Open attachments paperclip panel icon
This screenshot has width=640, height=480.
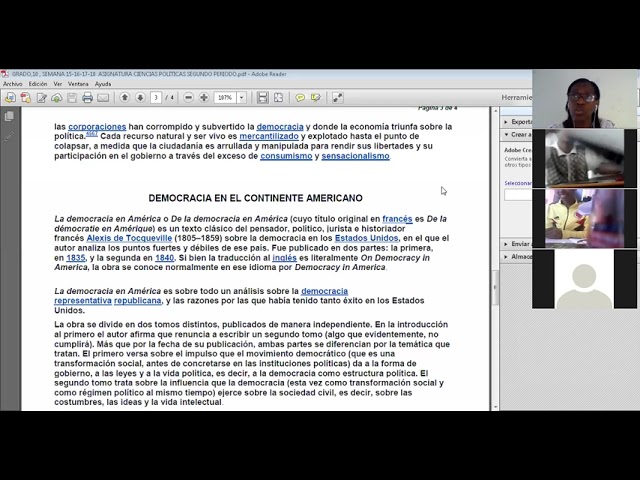coord(9,136)
